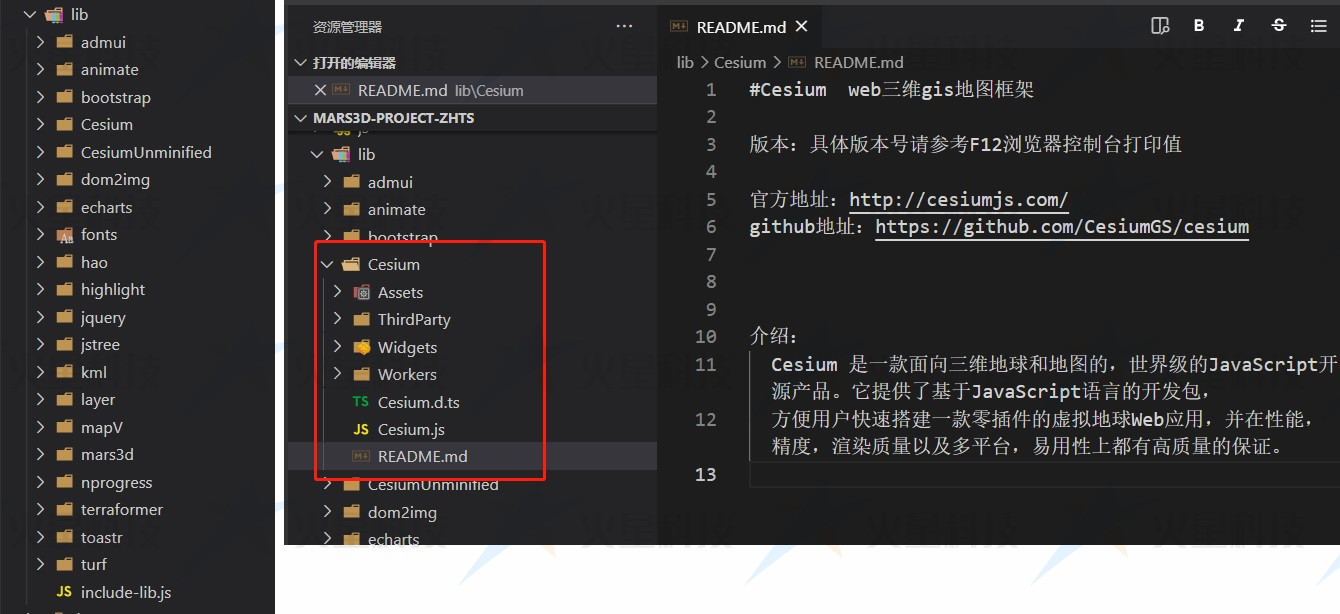Collapse the MARS3D-PROJECT-ZHTS section
The width and height of the screenshot is (1340, 614).
click(300, 118)
